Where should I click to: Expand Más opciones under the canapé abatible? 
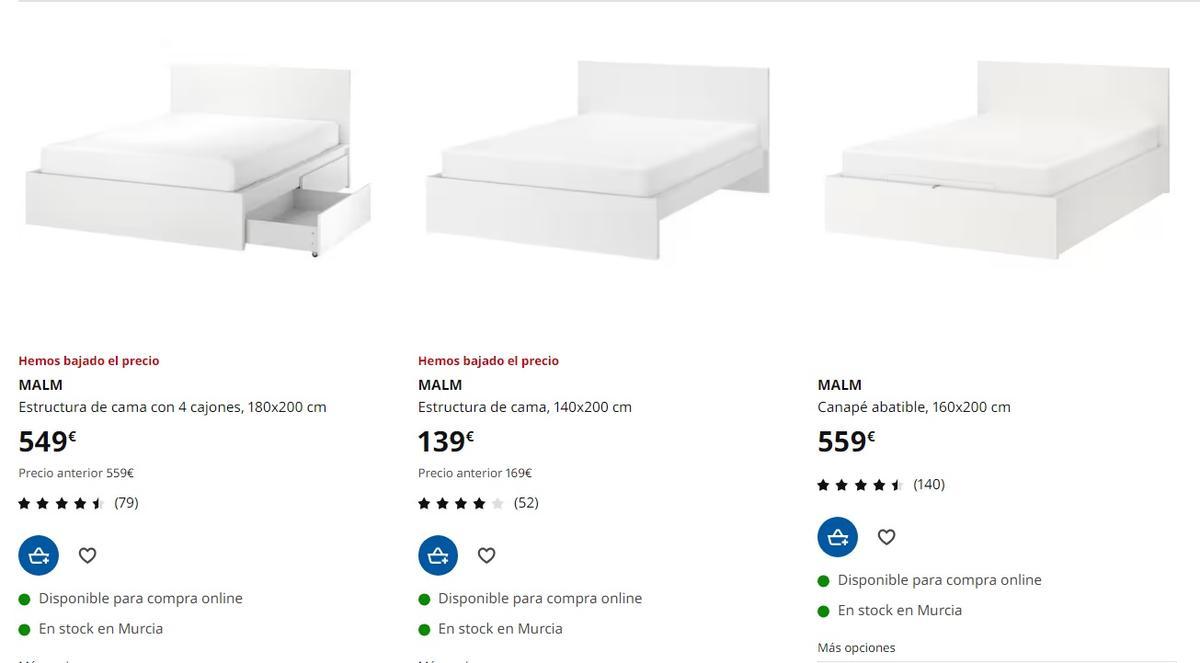coord(855,647)
